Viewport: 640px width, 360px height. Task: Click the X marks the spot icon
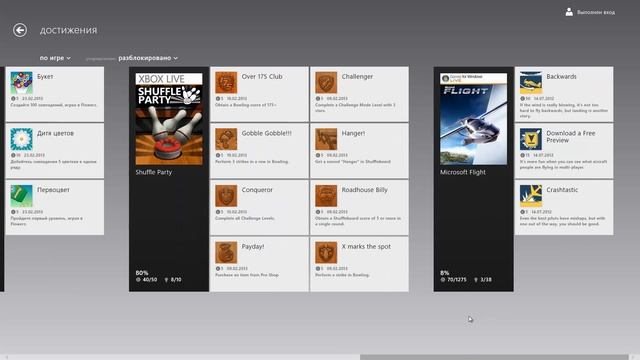tap(326, 253)
